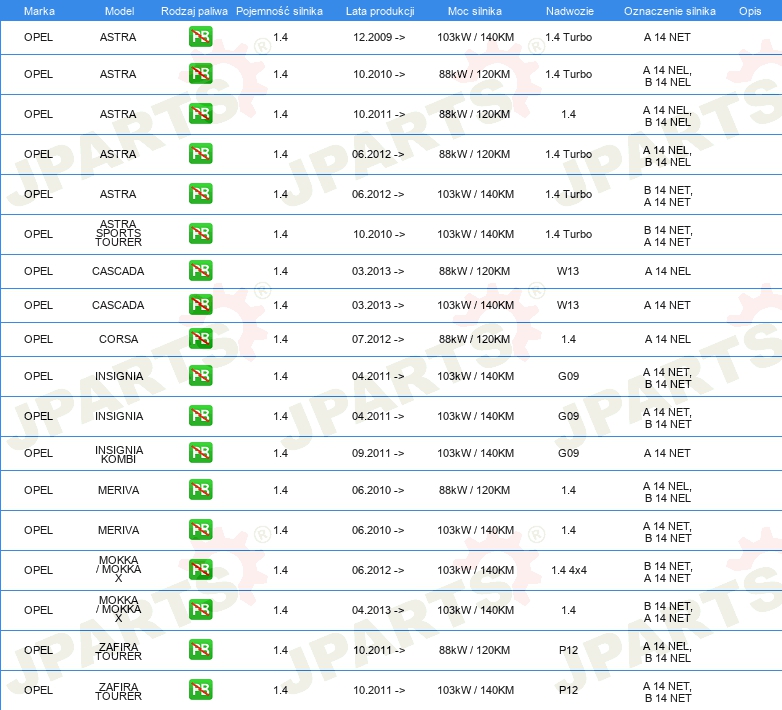Screen dimensions: 782x710
Task: Select the ASTRA SPORTS TOURER model cell
Action: [x=118, y=233]
